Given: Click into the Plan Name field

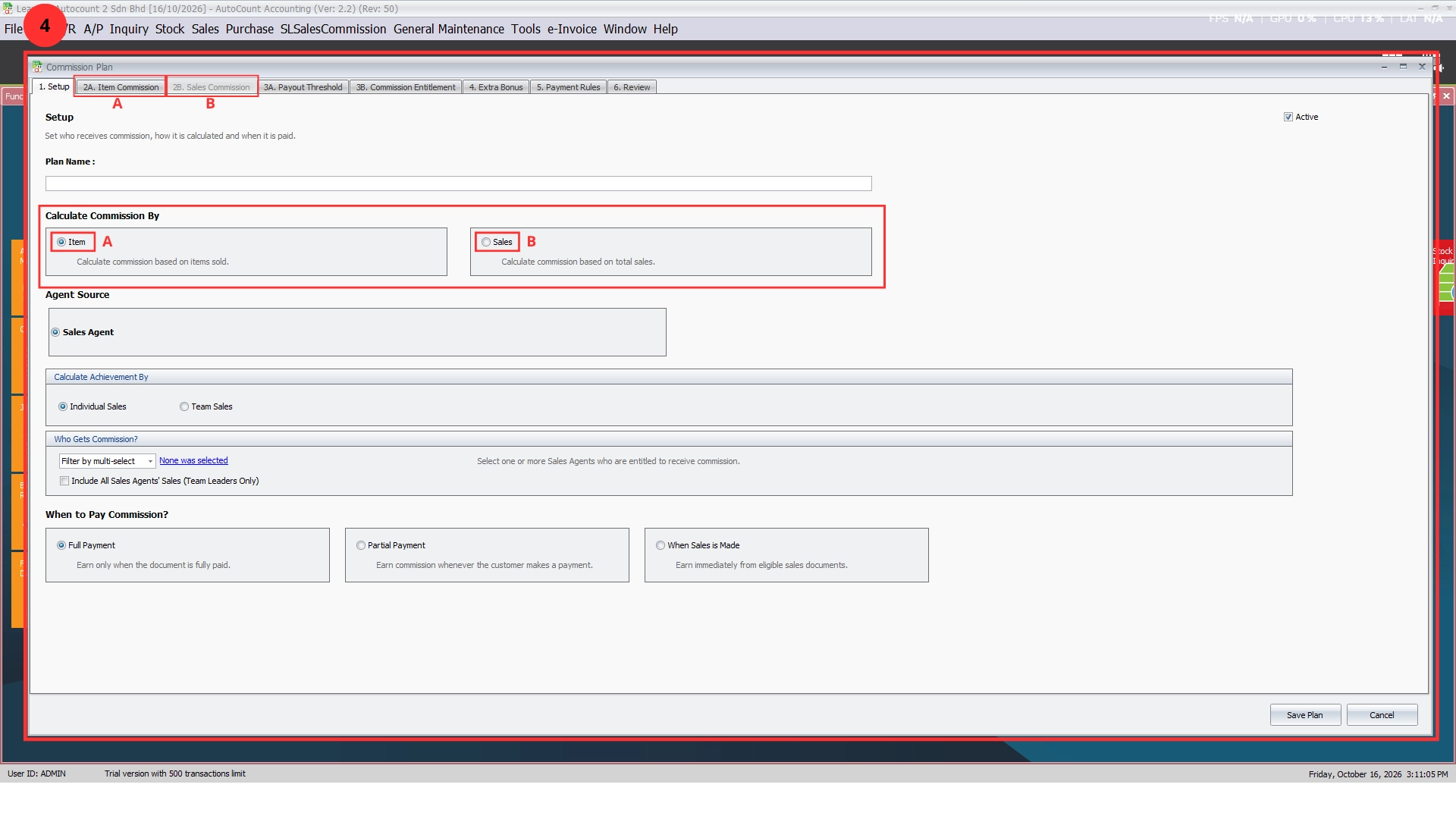Looking at the screenshot, I should click(458, 184).
